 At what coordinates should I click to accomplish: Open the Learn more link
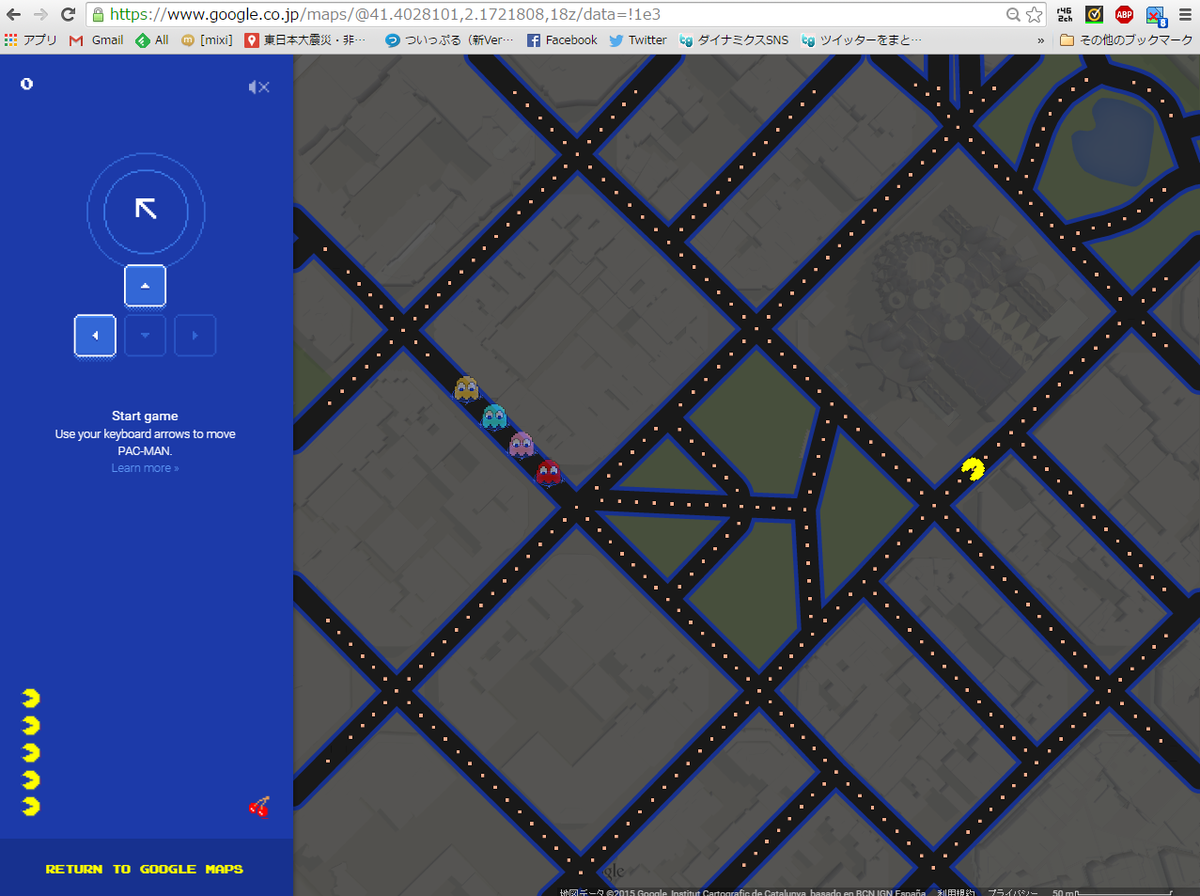[x=145, y=468]
